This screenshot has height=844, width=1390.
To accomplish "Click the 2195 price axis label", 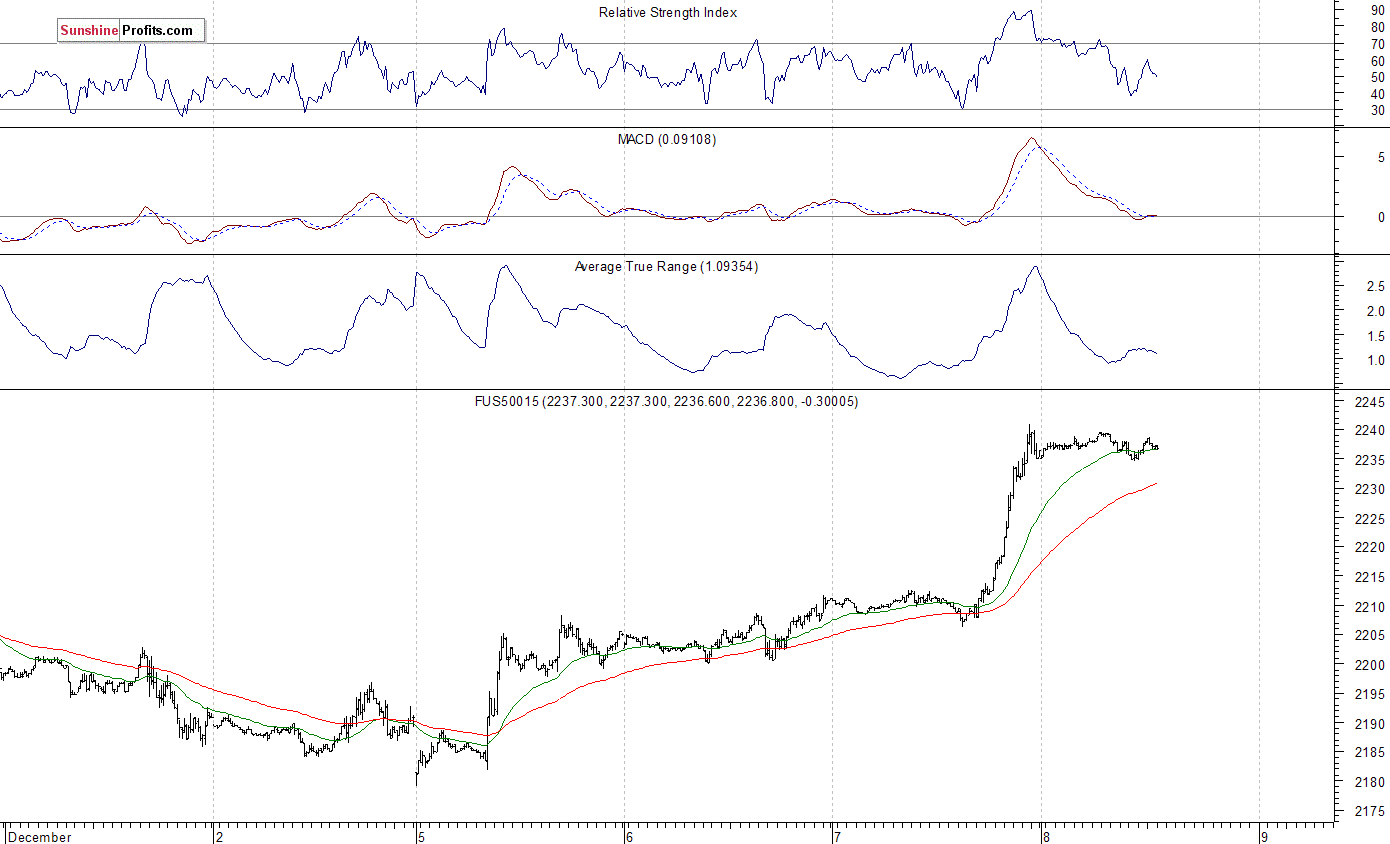I will tap(1370, 695).
